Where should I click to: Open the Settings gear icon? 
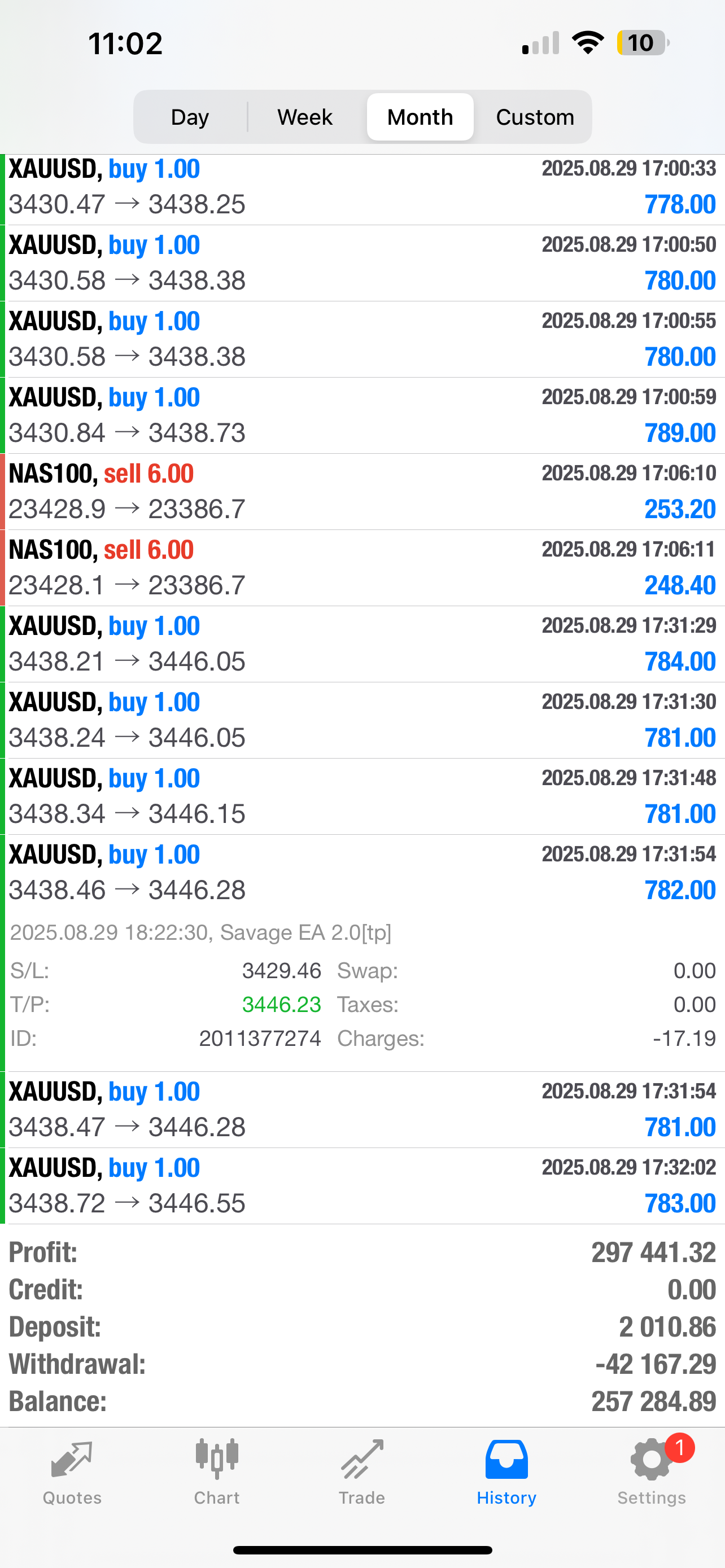pyautogui.click(x=650, y=1460)
